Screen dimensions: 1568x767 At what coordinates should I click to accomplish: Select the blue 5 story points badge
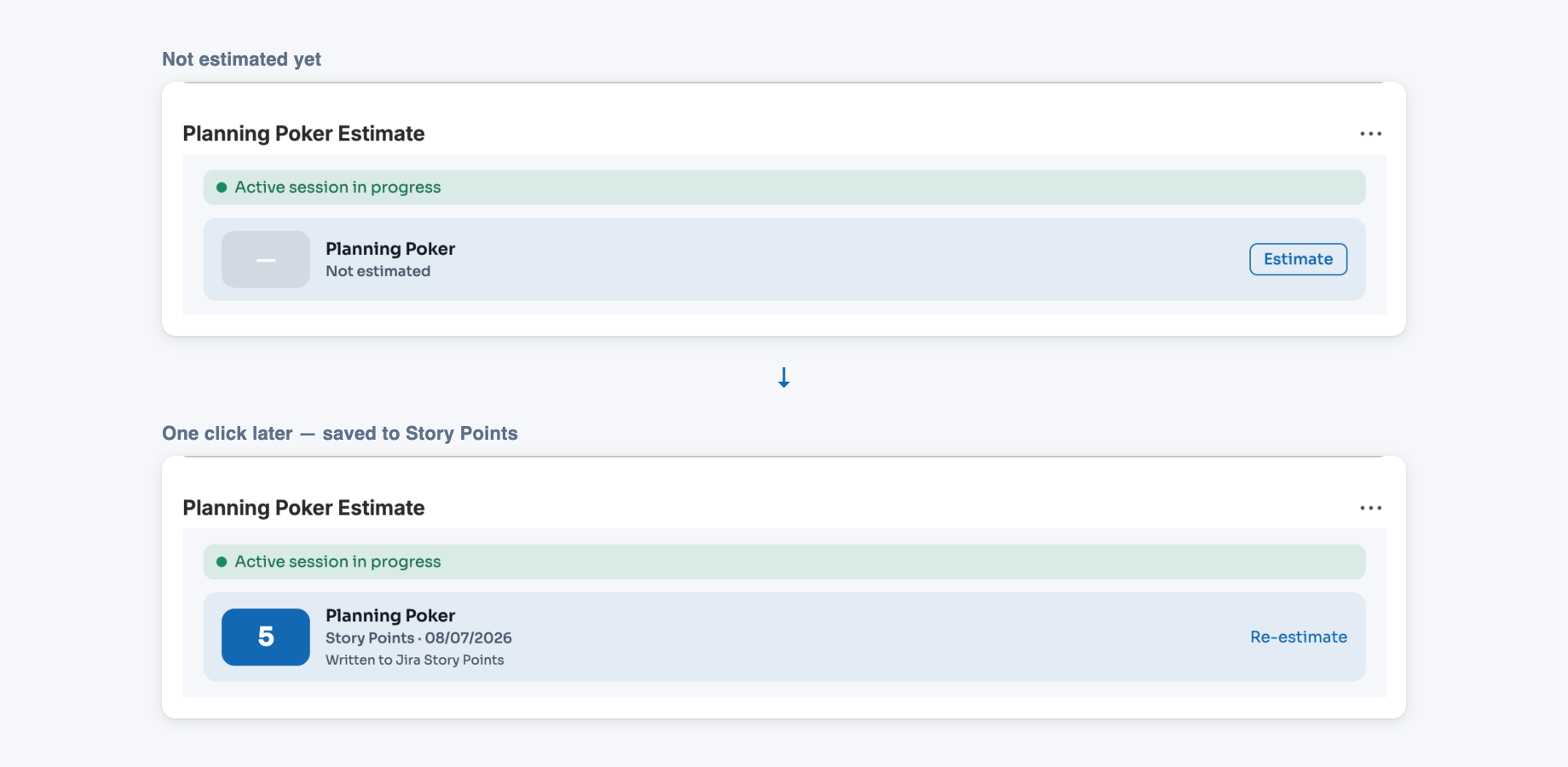click(x=266, y=637)
